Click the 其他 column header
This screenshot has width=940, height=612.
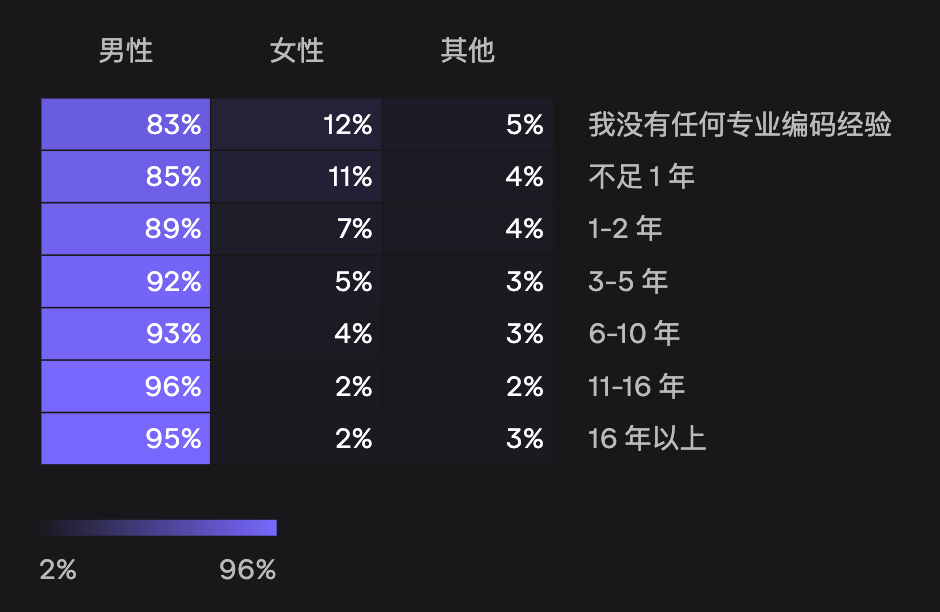(468, 50)
